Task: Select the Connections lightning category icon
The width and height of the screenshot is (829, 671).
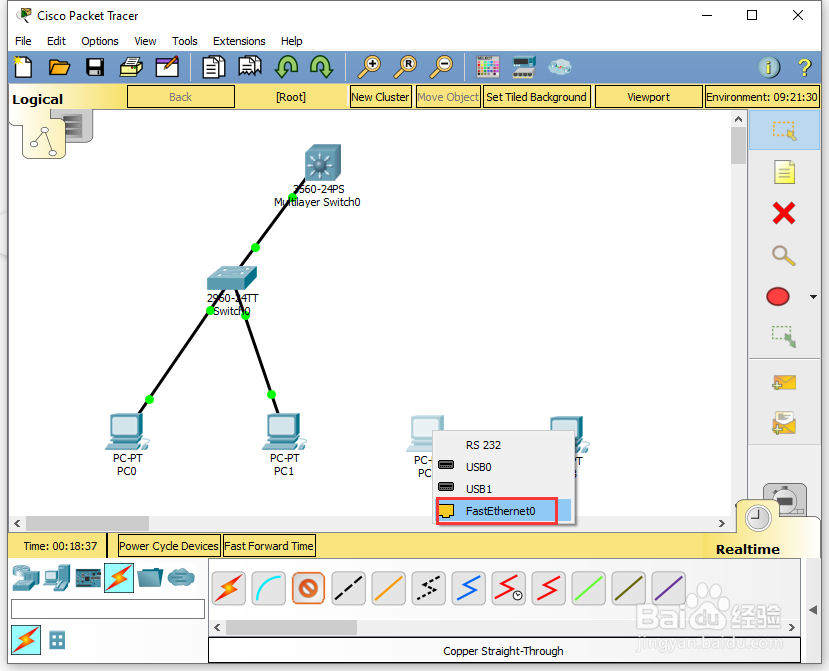Action: point(119,577)
